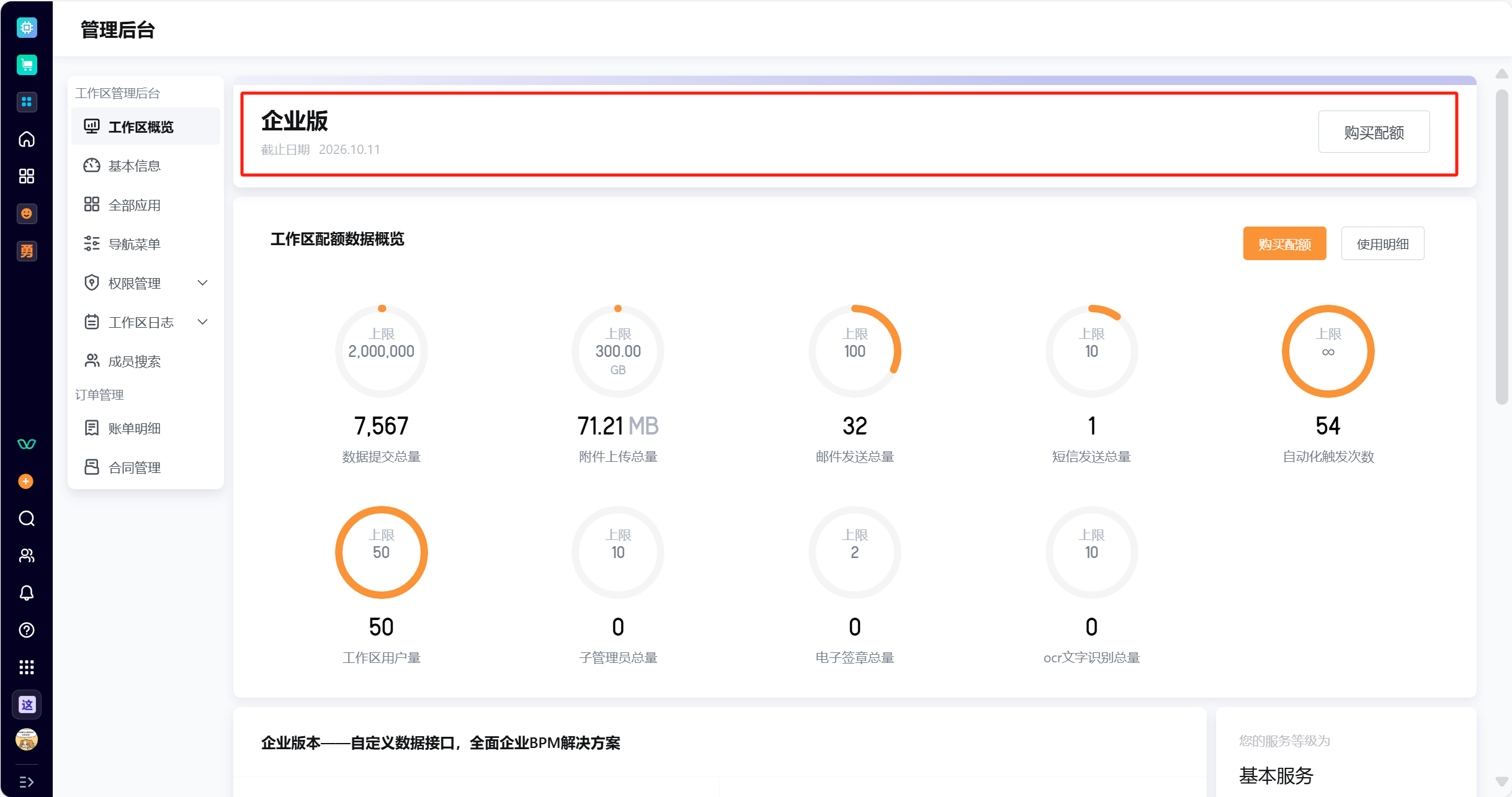The image size is (1512, 797).
Task: Open 基本信息 menu item
Action: click(x=146, y=166)
